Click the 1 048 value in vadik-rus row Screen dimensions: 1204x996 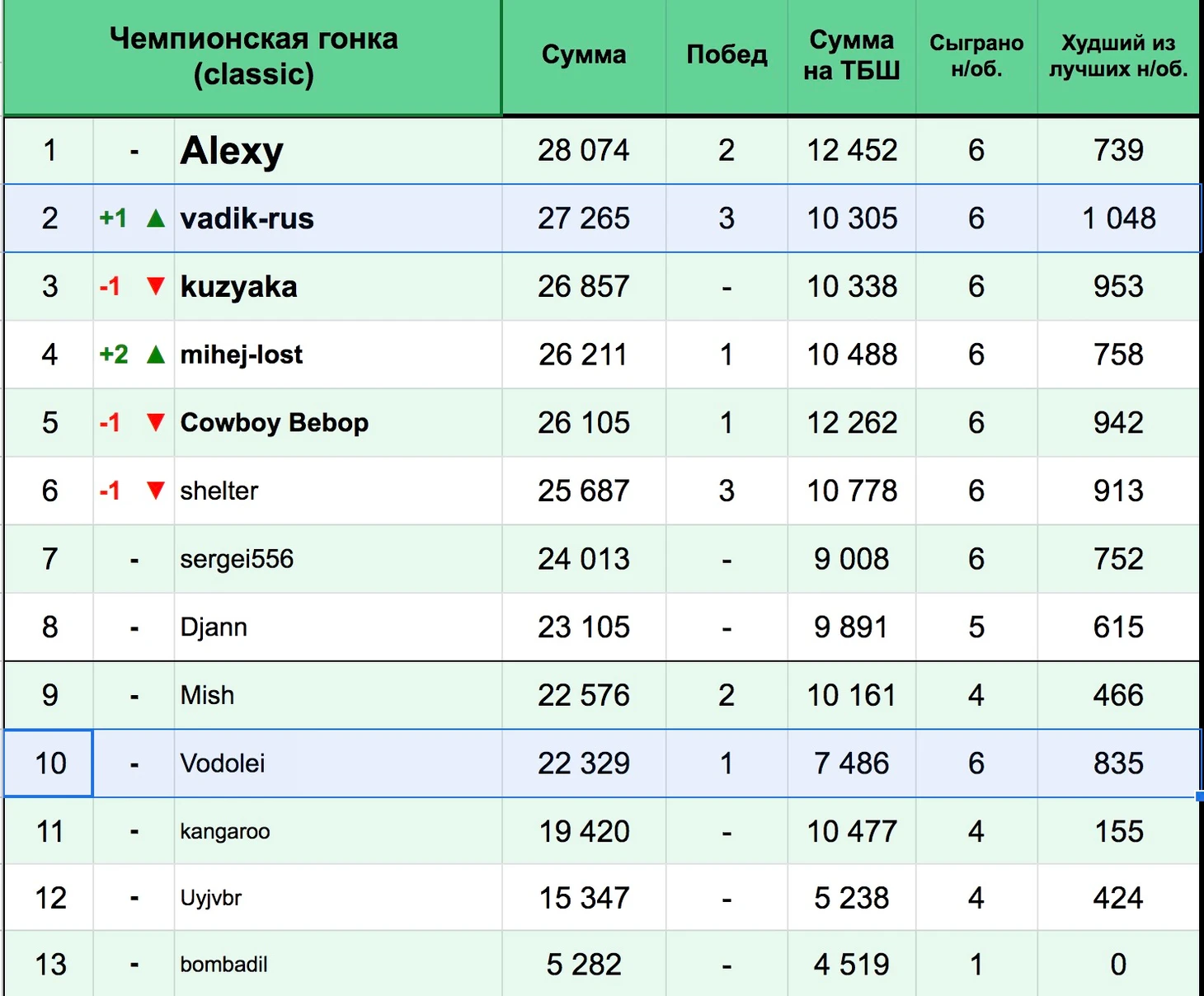tap(1118, 218)
